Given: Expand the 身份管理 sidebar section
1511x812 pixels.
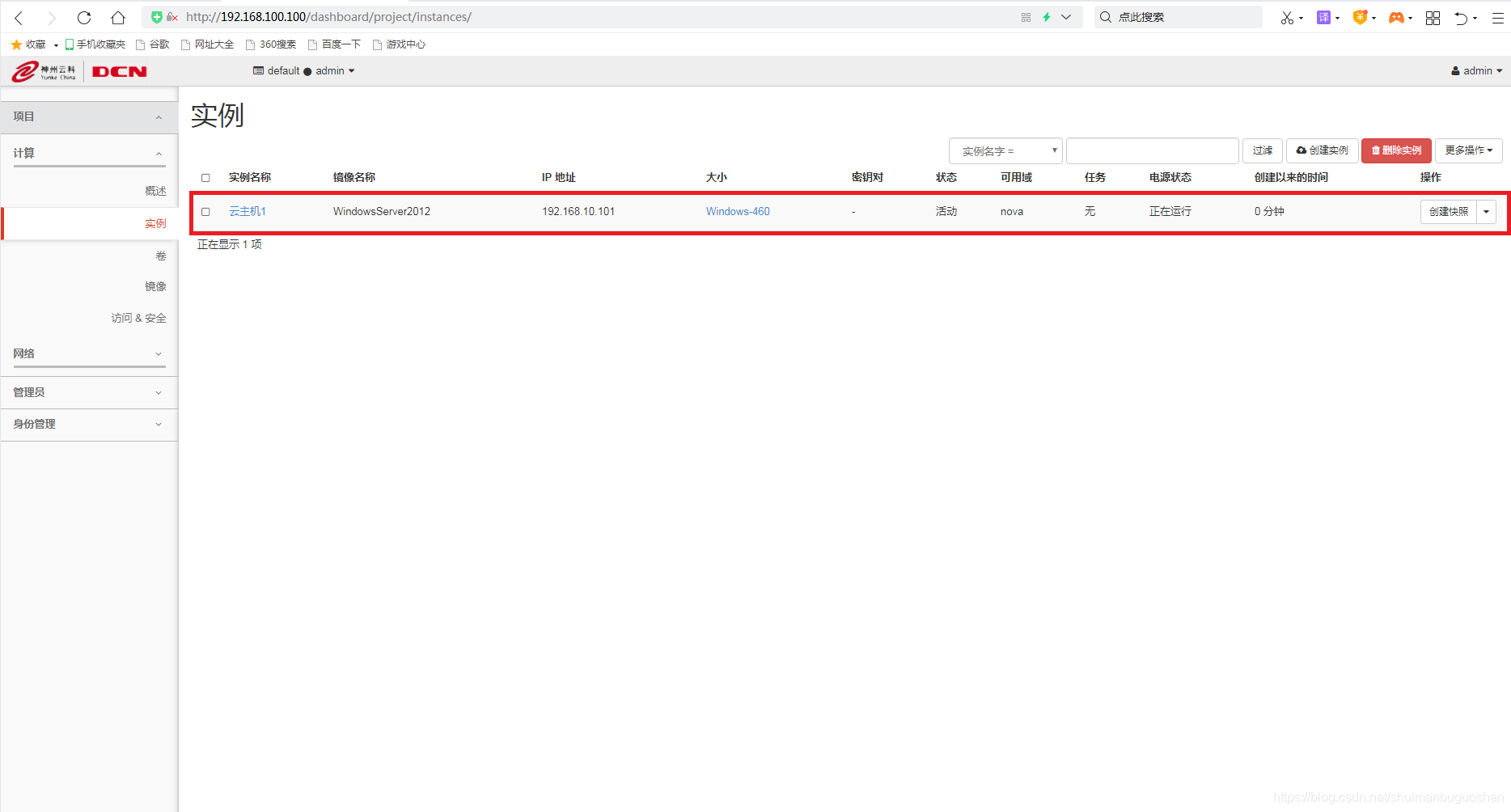Looking at the screenshot, I should 89,424.
